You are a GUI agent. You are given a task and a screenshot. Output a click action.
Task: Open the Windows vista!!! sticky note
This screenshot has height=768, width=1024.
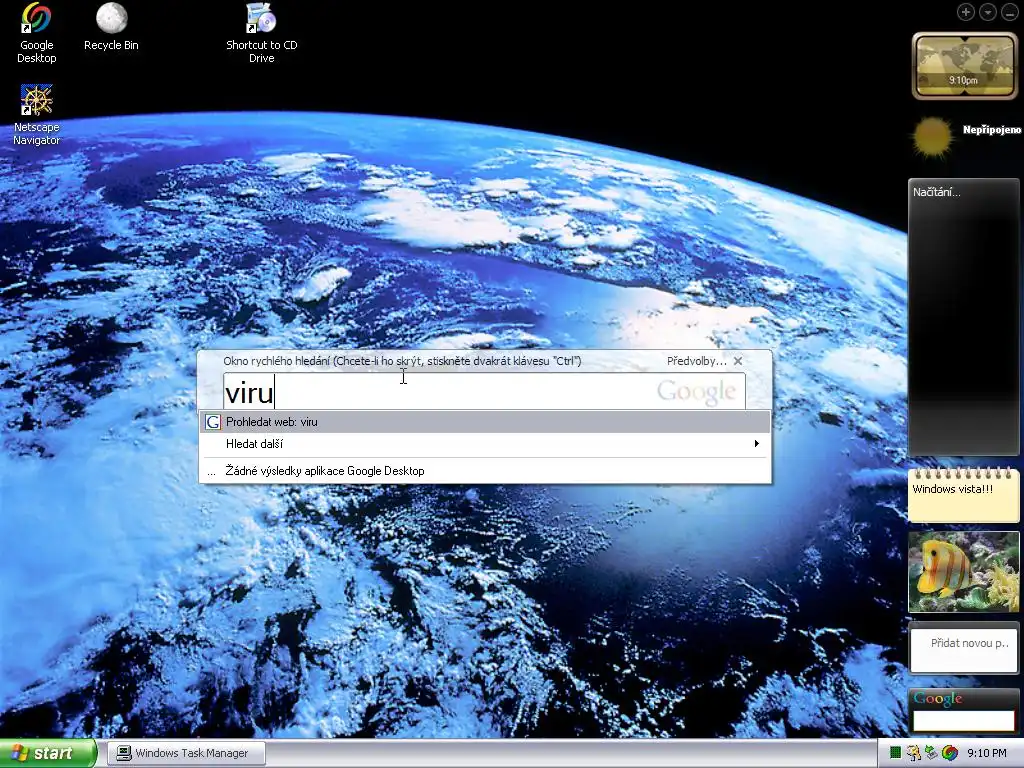(x=963, y=496)
